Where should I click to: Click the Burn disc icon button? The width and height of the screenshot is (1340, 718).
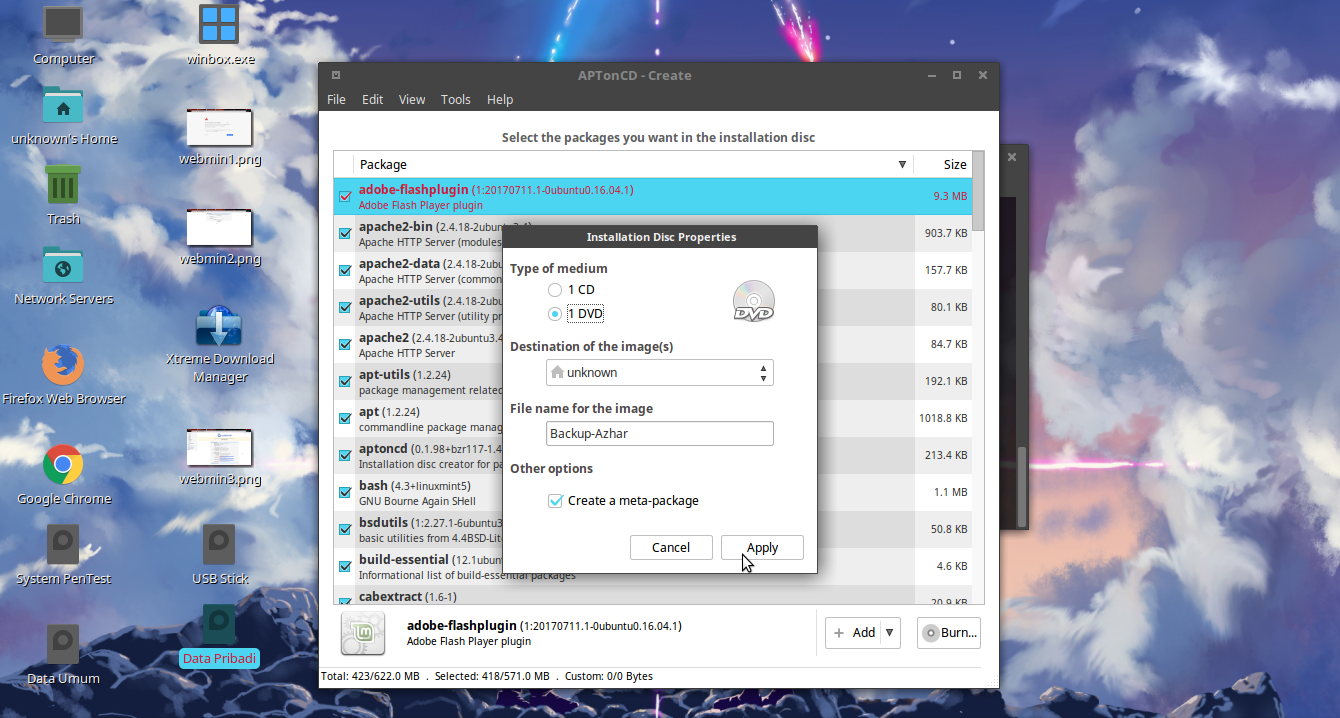click(931, 632)
